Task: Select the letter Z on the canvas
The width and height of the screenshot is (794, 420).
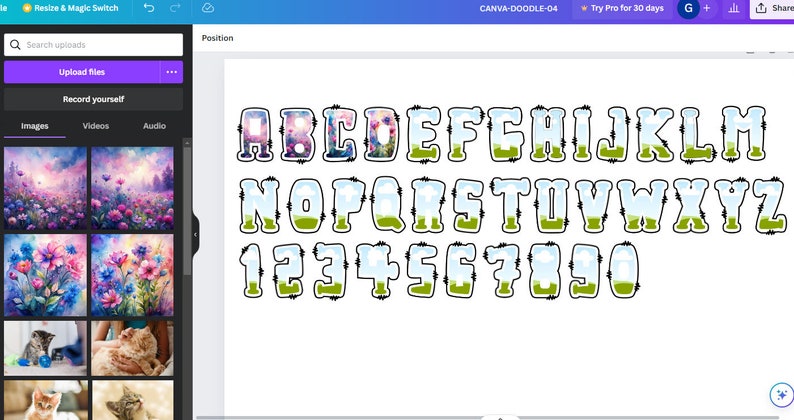Action: pos(771,205)
